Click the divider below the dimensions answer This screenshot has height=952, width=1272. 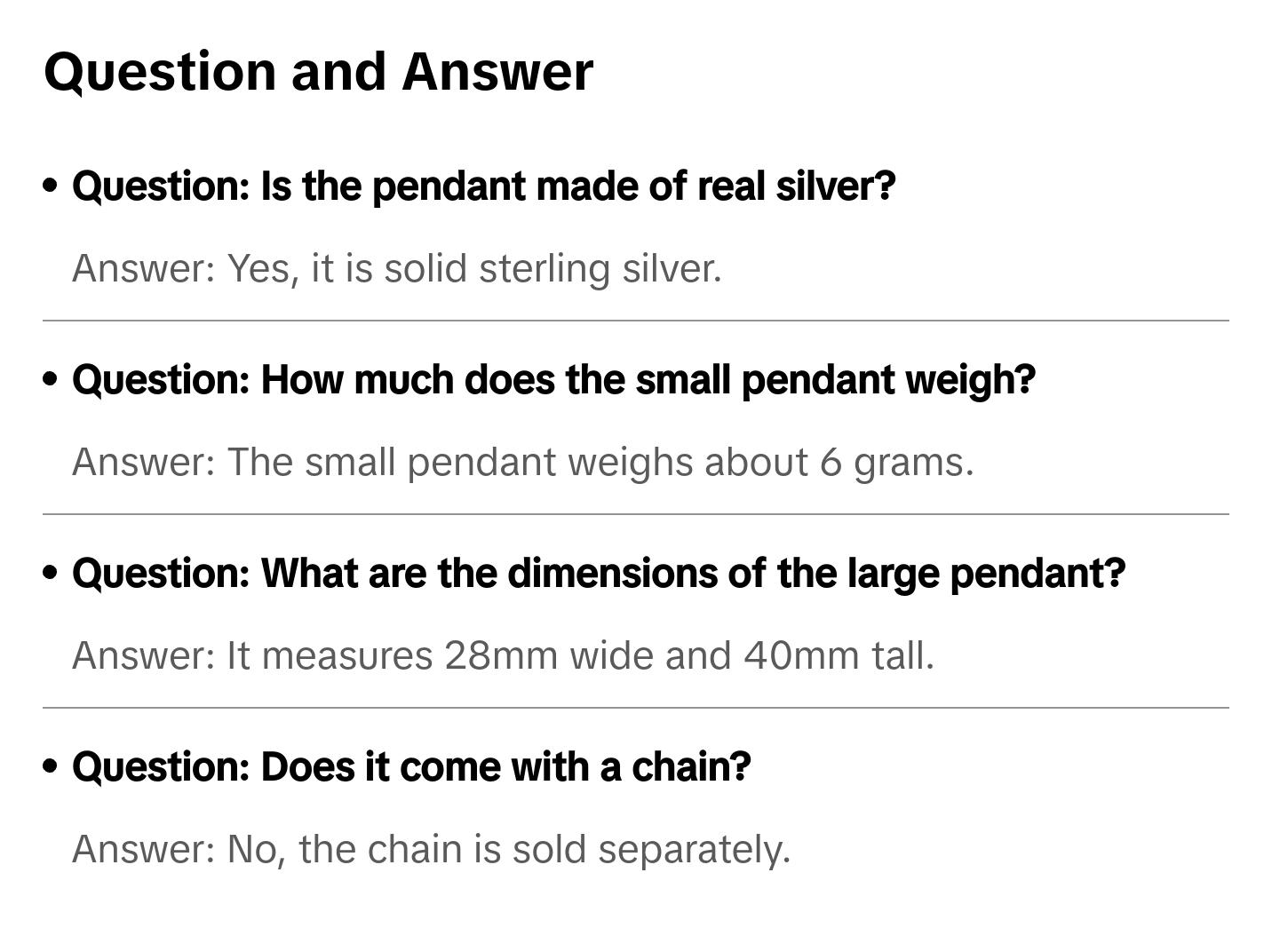click(x=636, y=708)
